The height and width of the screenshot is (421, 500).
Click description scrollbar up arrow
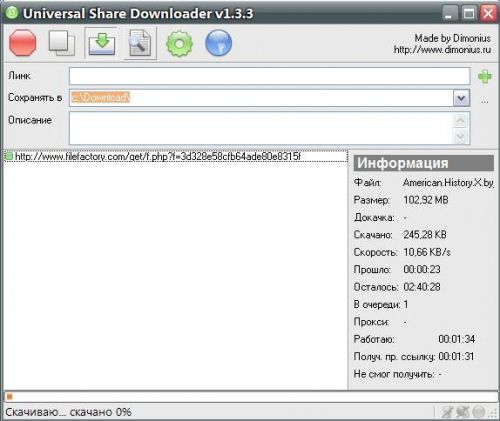pyautogui.click(x=461, y=120)
